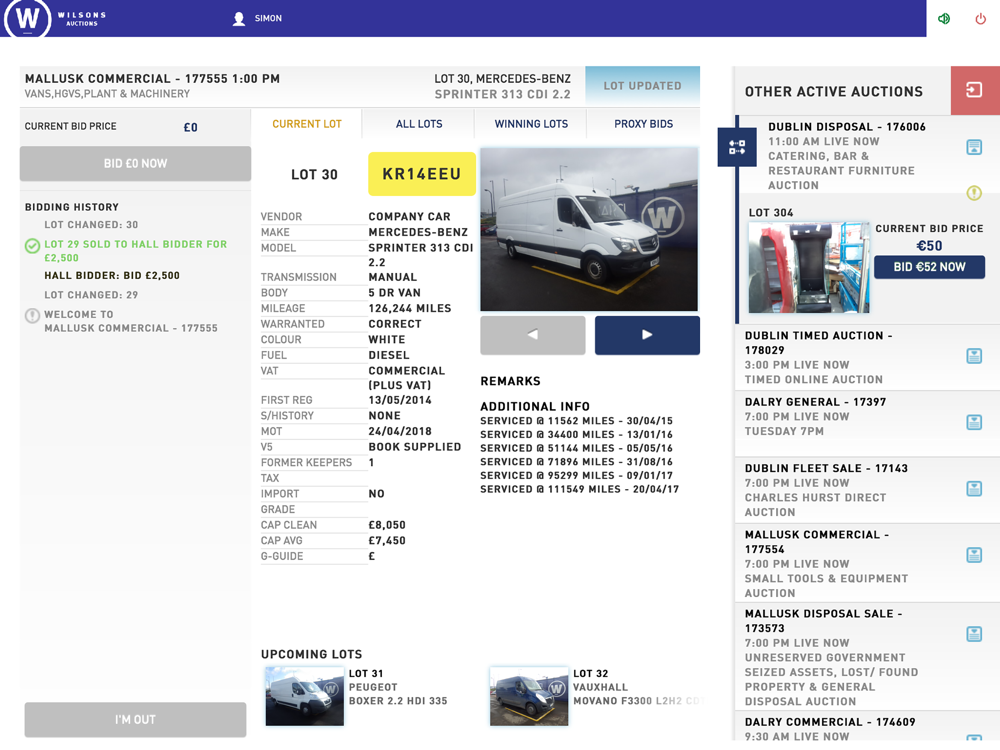Click the Mallusk Commercial - 177555 title
The image size is (1000, 750).
click(x=152, y=78)
